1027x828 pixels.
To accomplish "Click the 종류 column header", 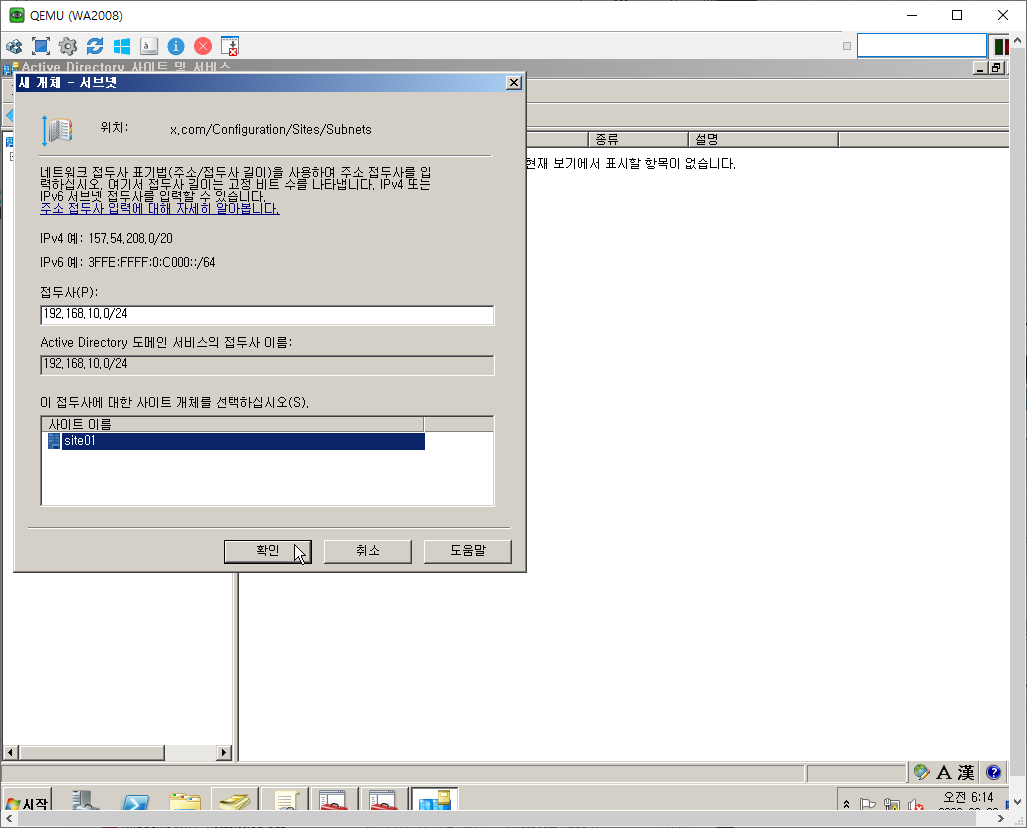I will (639, 140).
